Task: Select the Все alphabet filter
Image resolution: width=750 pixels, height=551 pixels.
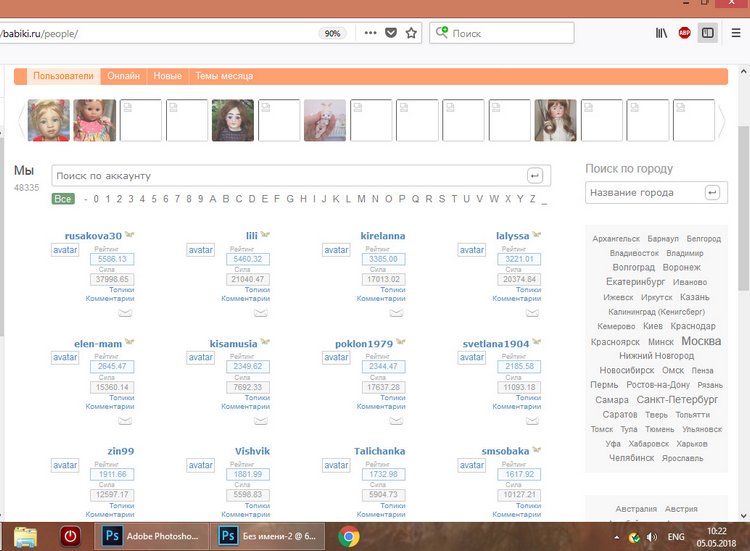Action: pyautogui.click(x=63, y=199)
